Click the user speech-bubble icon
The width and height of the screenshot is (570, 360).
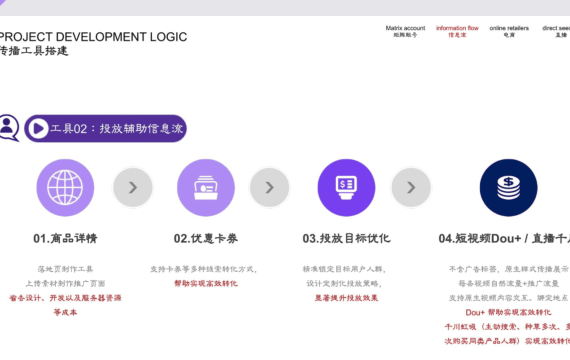pos(9,128)
